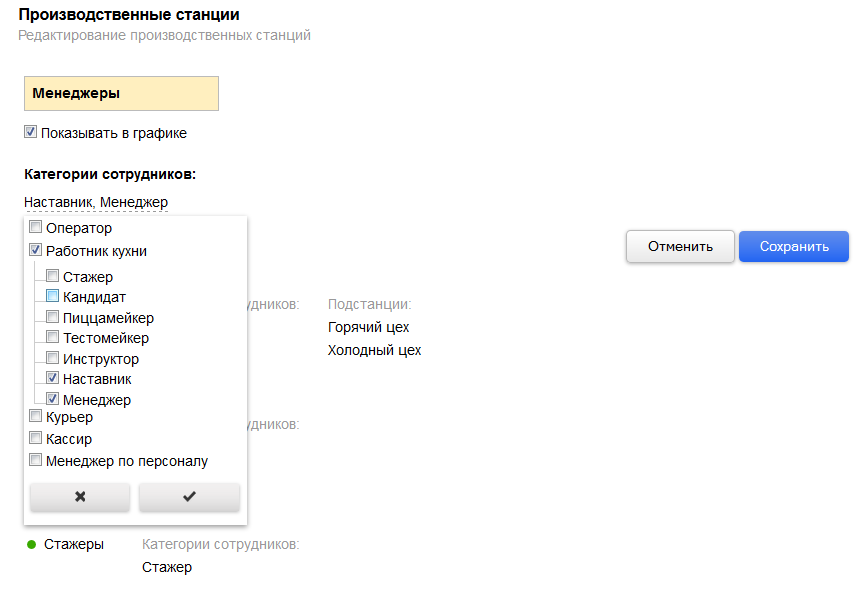Click the X cancel icon in category popup
Image resolution: width=858 pixels, height=596 pixels.
[80, 497]
